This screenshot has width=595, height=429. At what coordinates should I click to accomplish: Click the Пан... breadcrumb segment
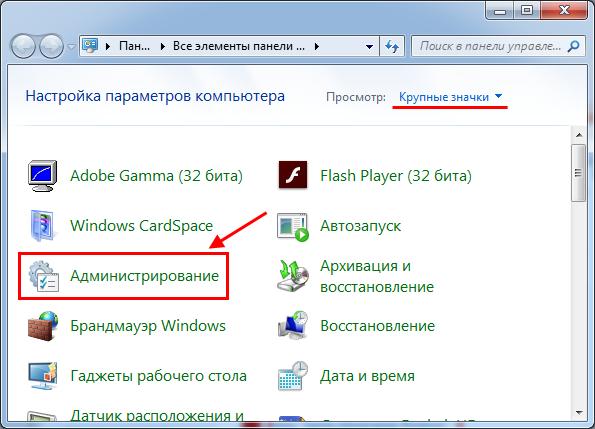tap(134, 46)
